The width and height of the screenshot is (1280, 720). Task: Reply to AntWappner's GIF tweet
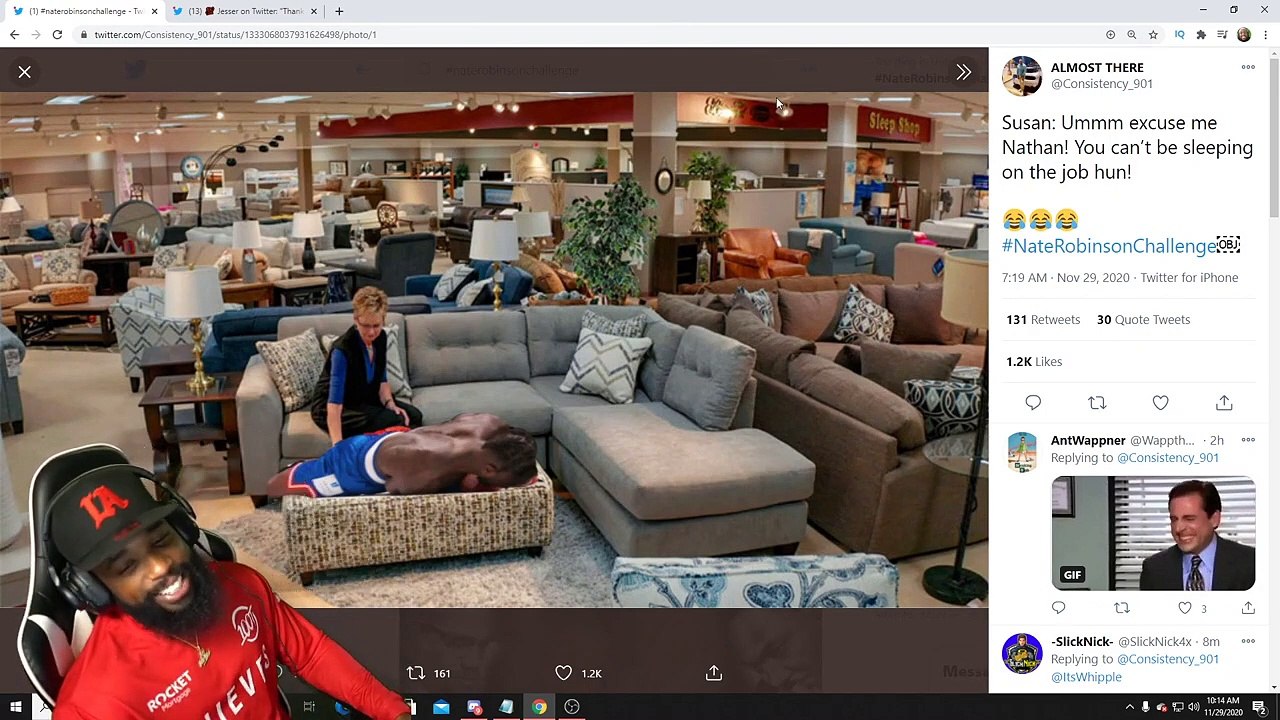1058,608
